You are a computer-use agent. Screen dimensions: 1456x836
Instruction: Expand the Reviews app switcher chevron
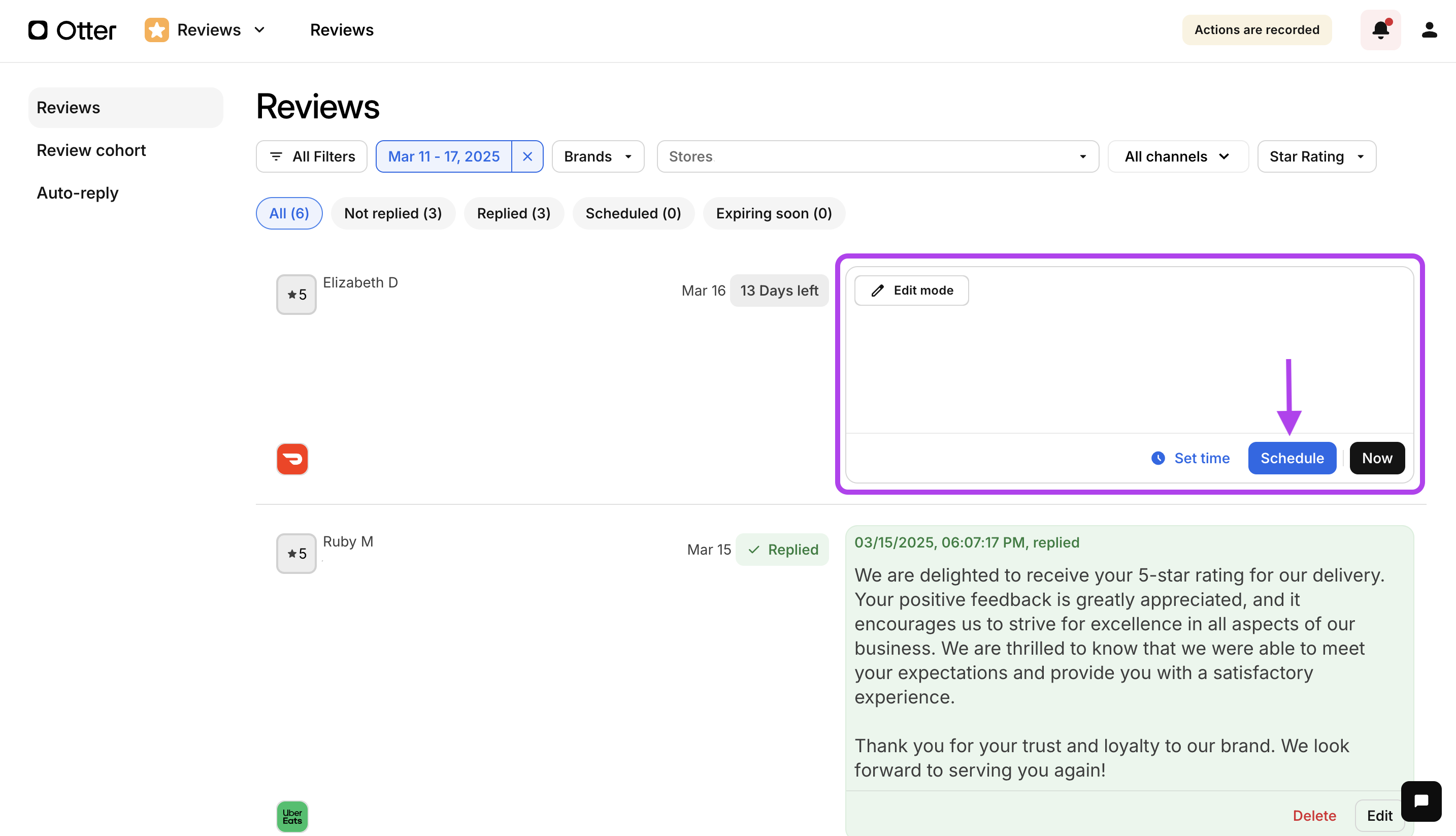(x=259, y=30)
